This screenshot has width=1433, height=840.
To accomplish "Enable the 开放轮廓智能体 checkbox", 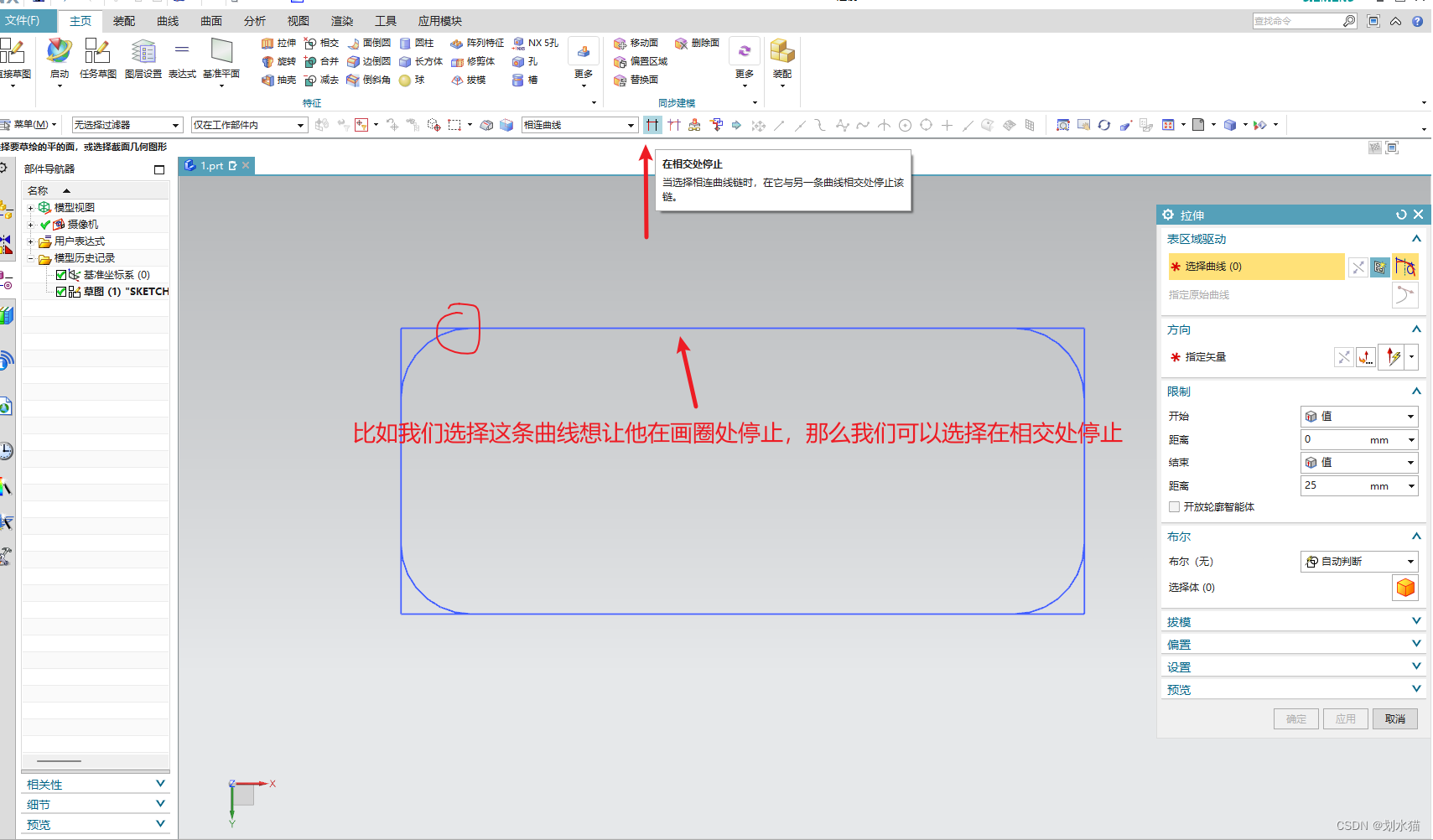I will (x=1174, y=506).
